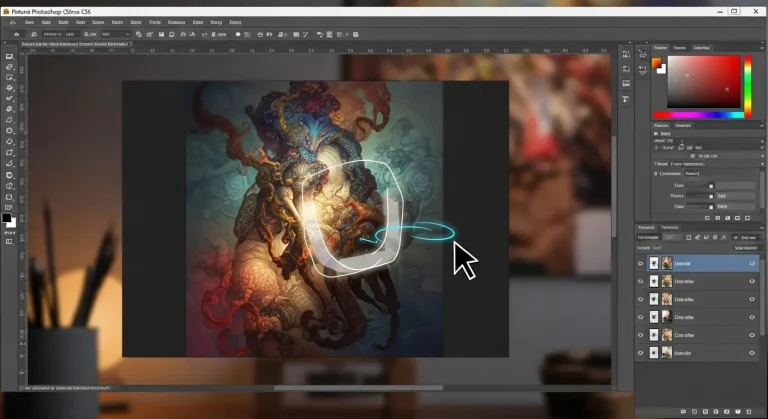This screenshot has width=768, height=419.
Task: Click the right-side eye on the bottom layer
Action: click(x=752, y=353)
